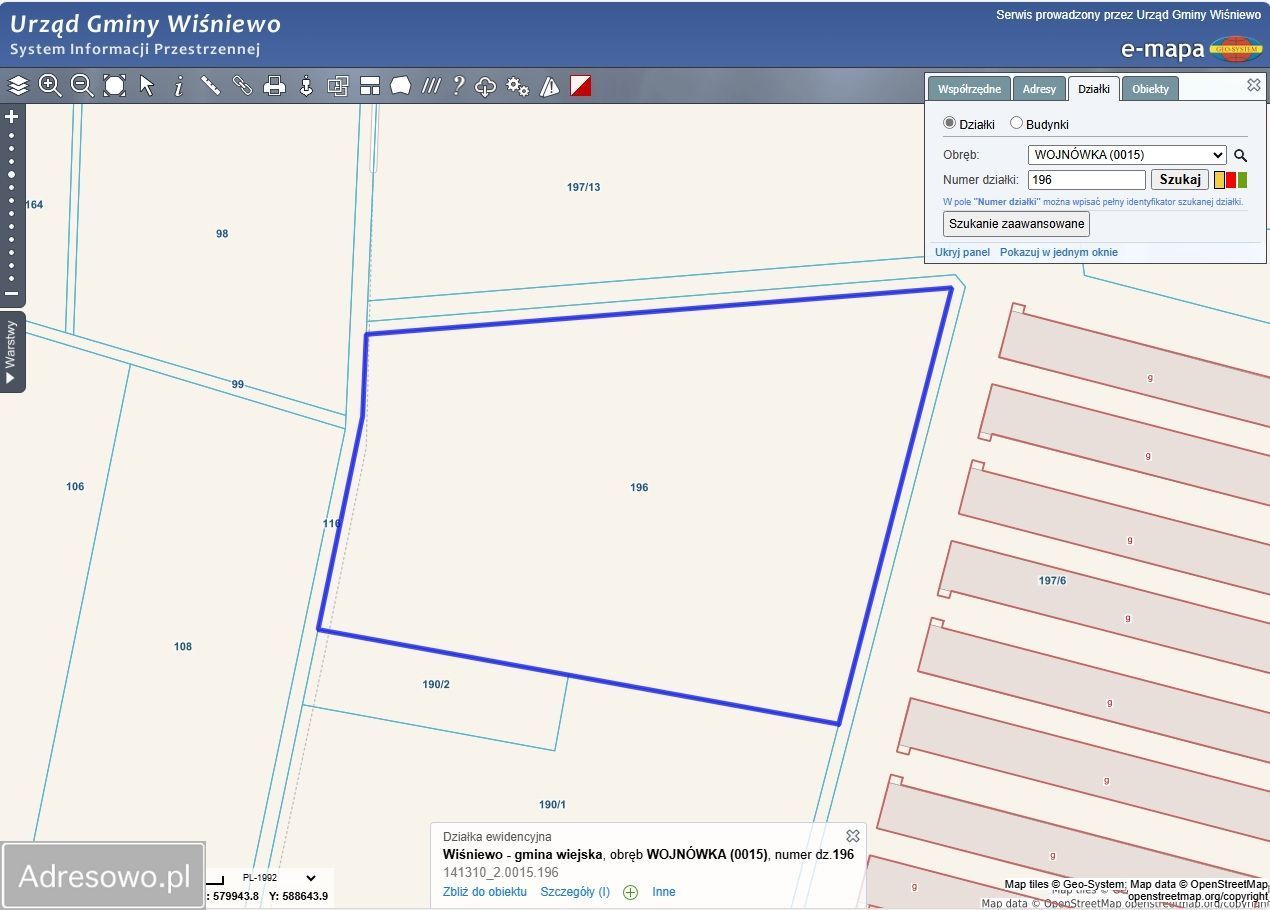Click parcel label 106 on map
The width and height of the screenshot is (1270, 910).
[75, 487]
